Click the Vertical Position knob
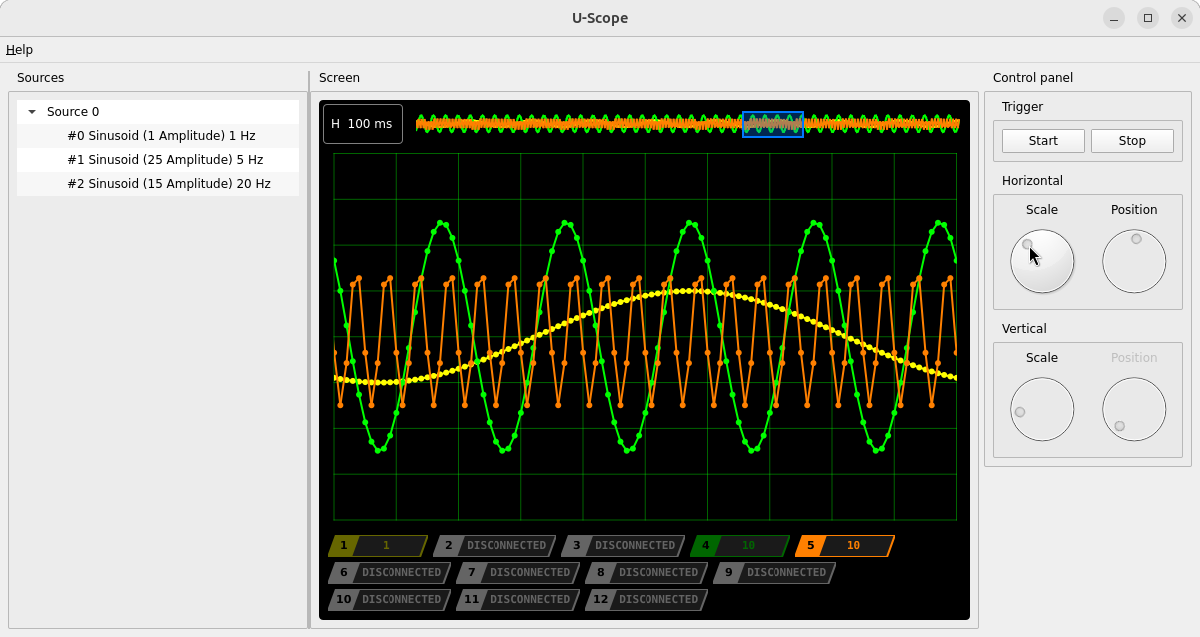This screenshot has width=1200, height=637. pos(1134,409)
